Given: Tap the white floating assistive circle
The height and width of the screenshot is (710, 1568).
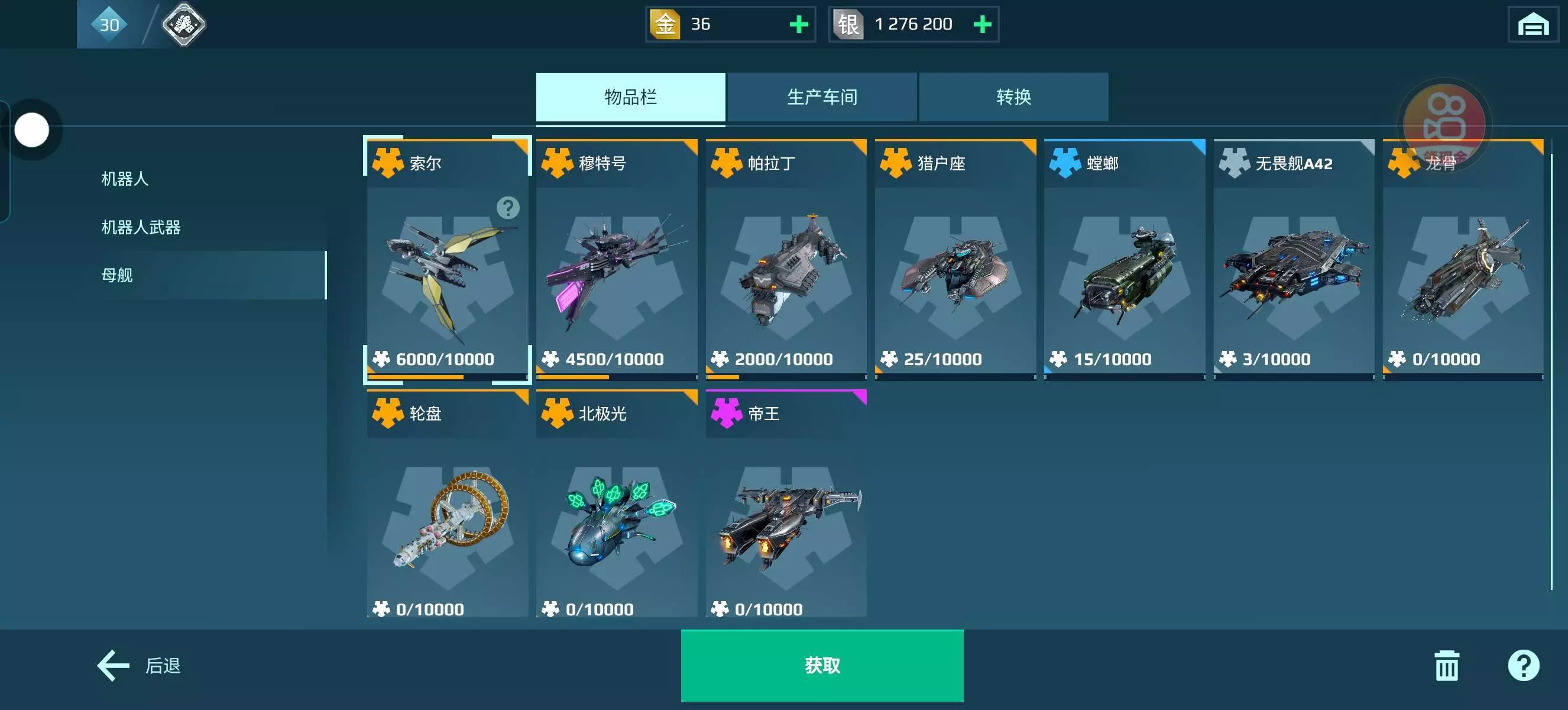Looking at the screenshot, I should pyautogui.click(x=32, y=130).
